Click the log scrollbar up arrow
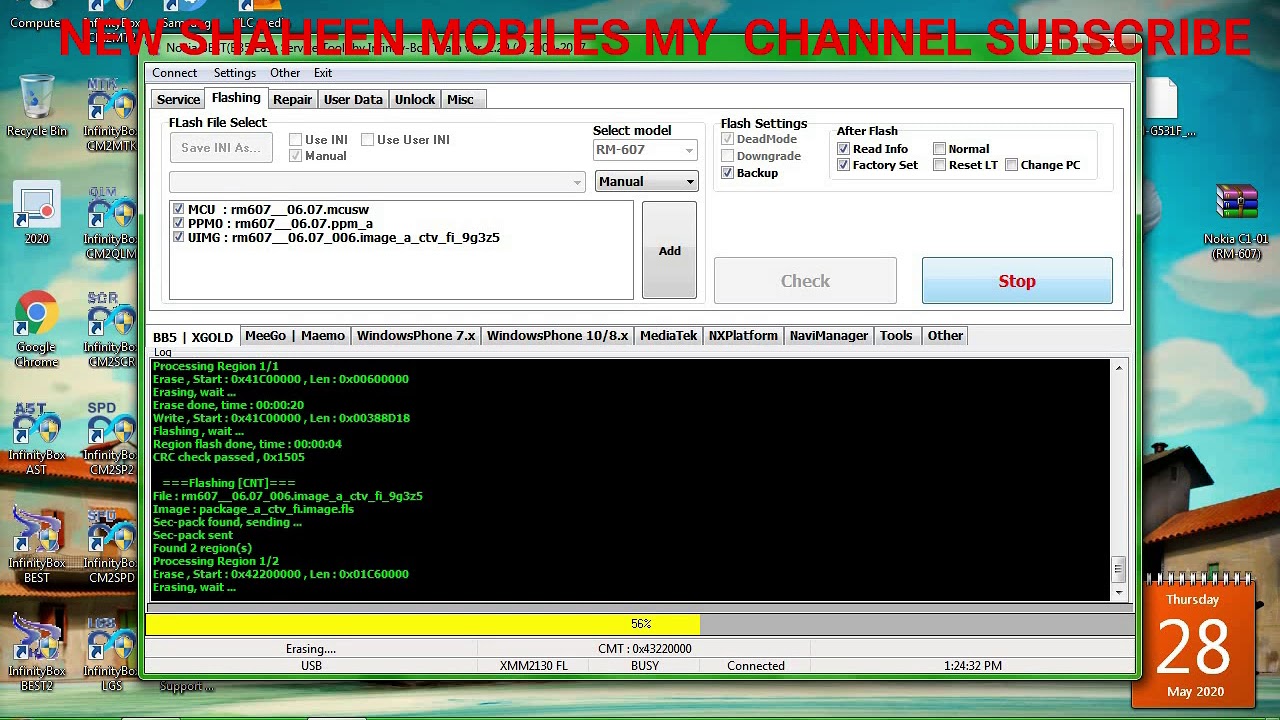Viewport: 1280px width, 720px height. click(1118, 368)
